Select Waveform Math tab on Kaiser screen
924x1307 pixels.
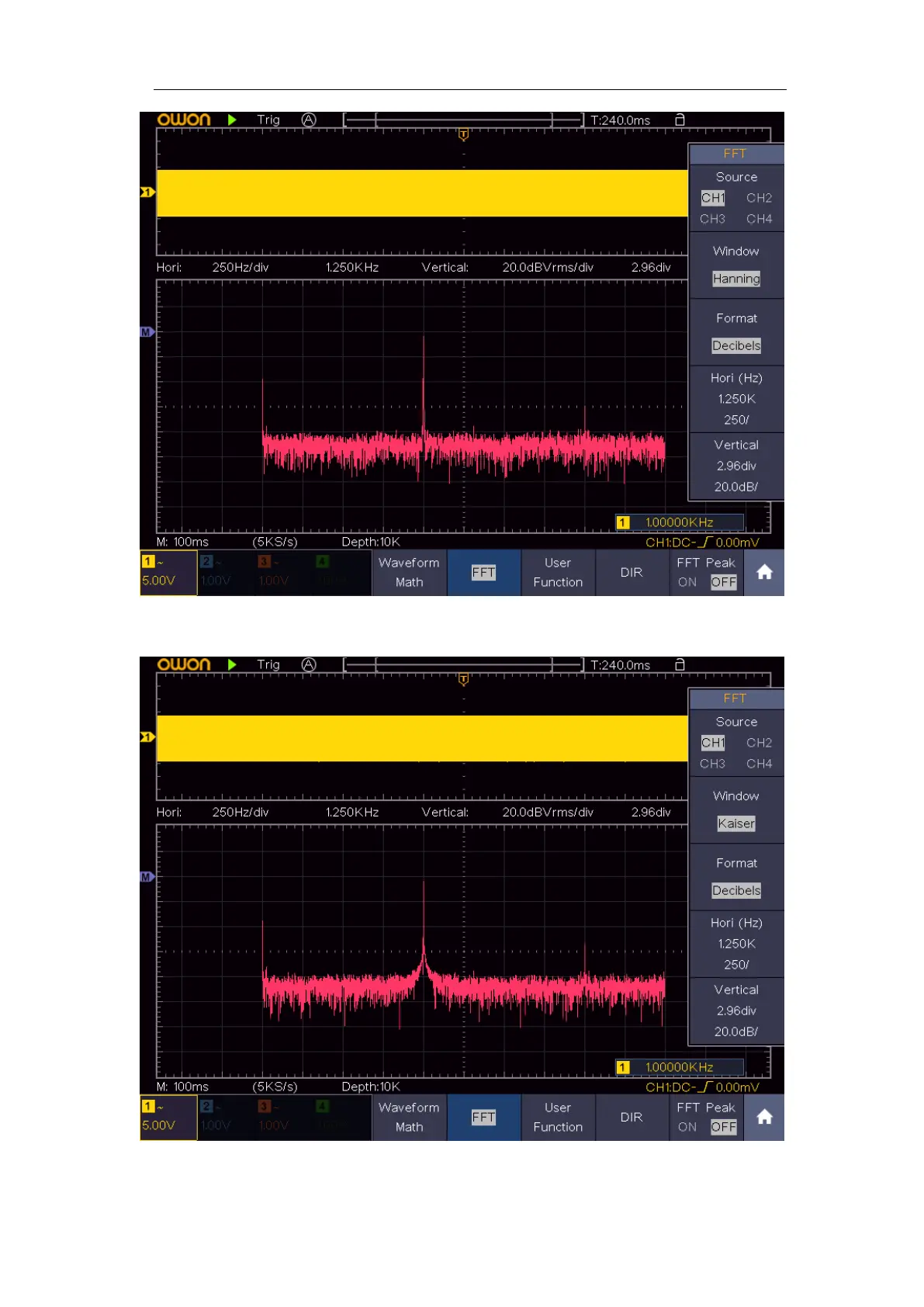click(409, 1117)
